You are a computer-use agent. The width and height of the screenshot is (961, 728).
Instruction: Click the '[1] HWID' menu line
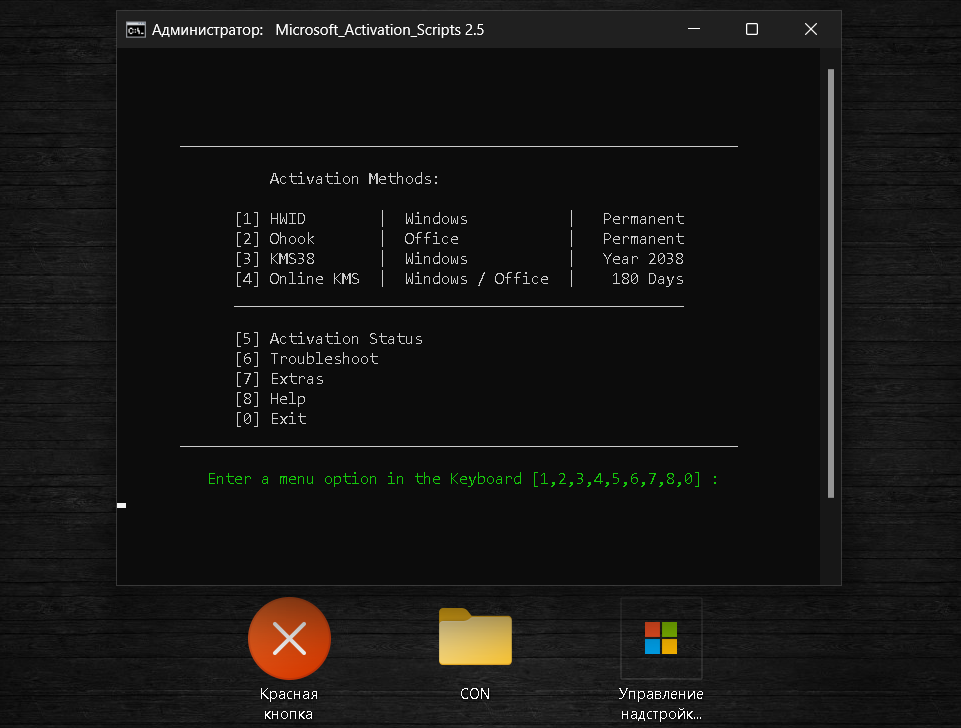click(459, 219)
